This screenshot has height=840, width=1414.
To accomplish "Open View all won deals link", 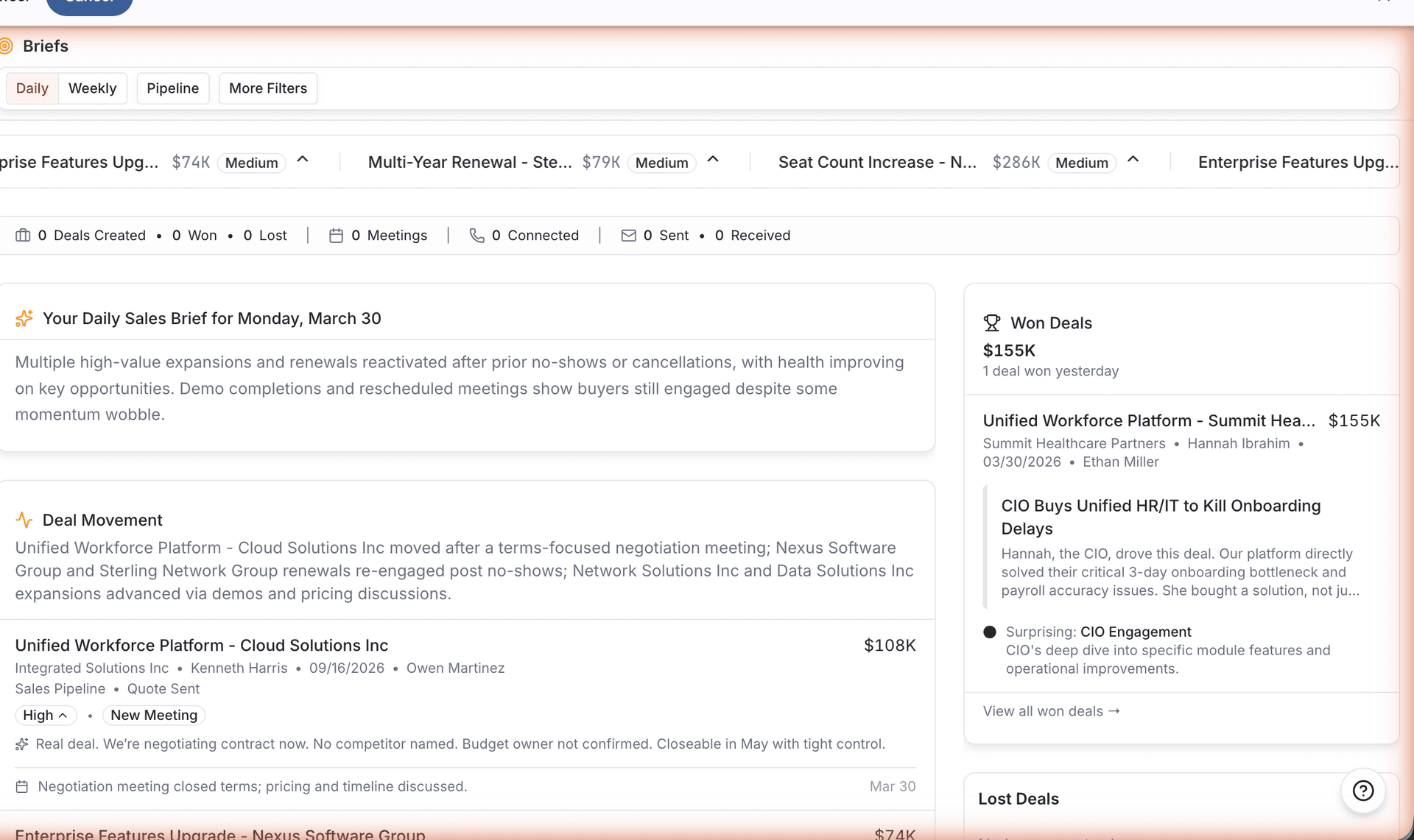I will click(x=1051, y=711).
